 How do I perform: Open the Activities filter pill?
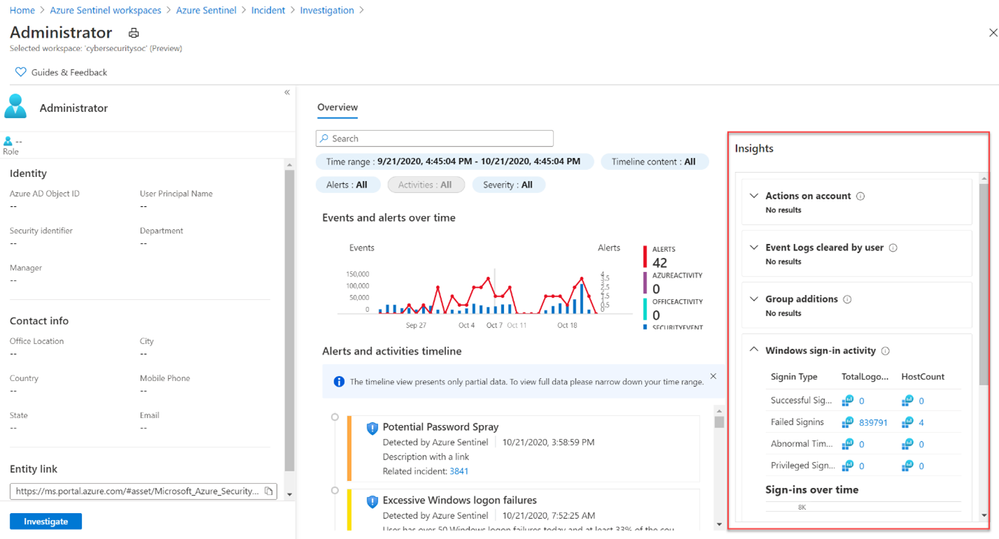(426, 185)
